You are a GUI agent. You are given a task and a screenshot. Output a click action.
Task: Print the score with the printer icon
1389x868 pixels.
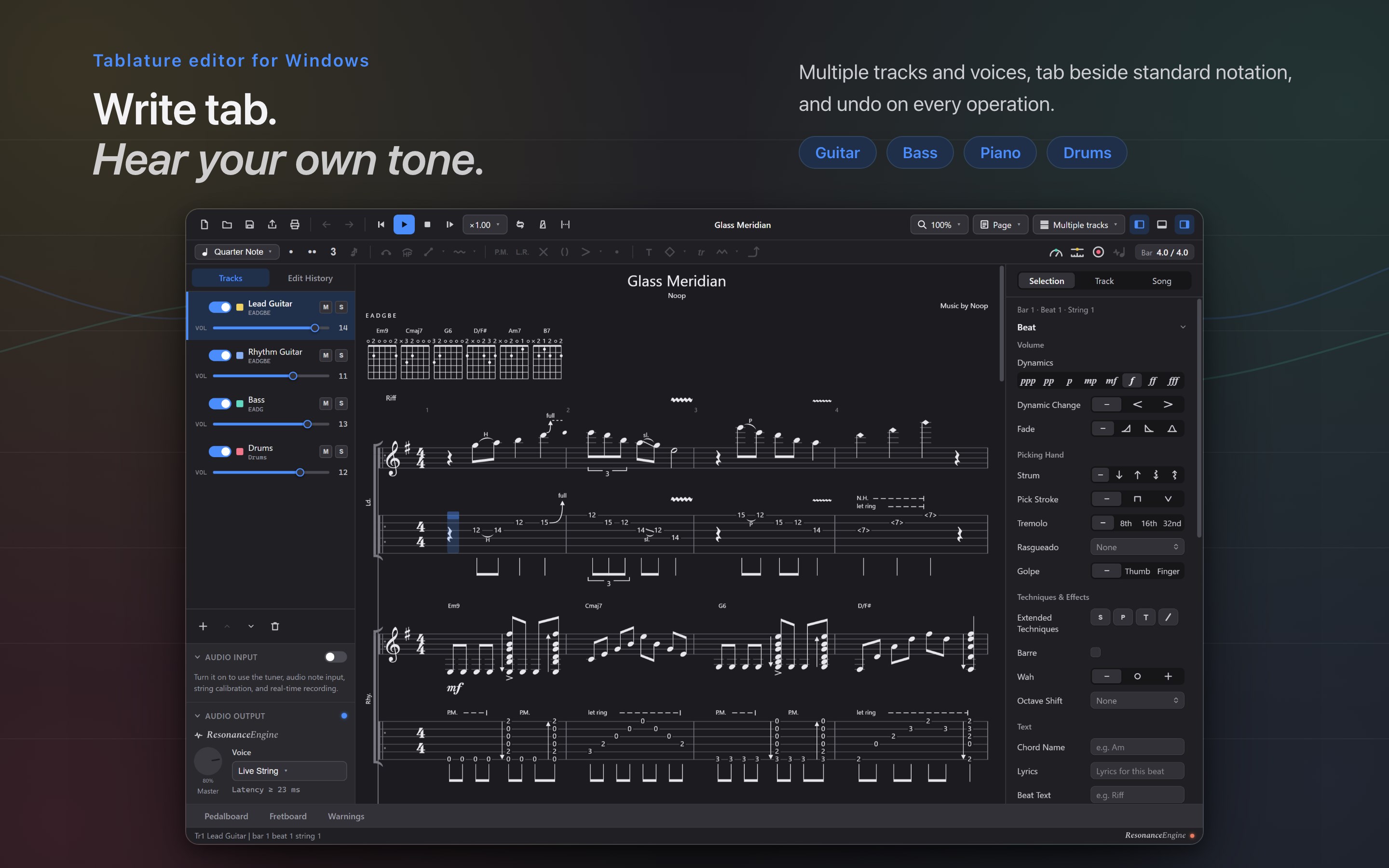pos(295,224)
